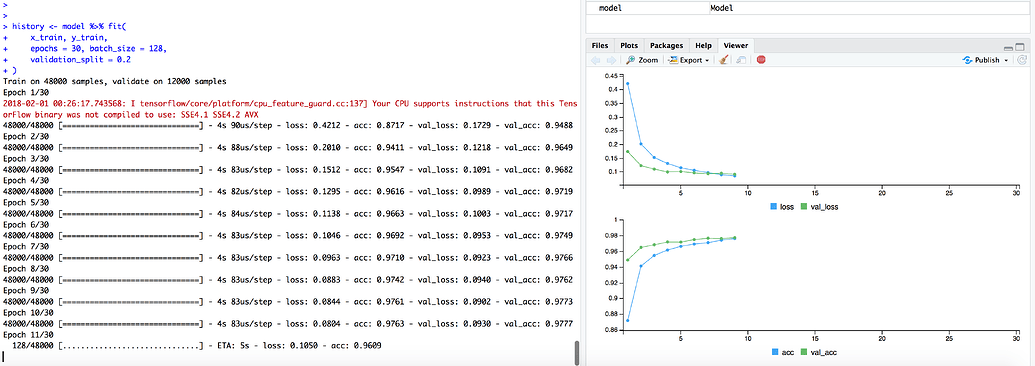Click the console vertical scrollbar
The height and width of the screenshot is (366, 1035).
click(x=577, y=353)
